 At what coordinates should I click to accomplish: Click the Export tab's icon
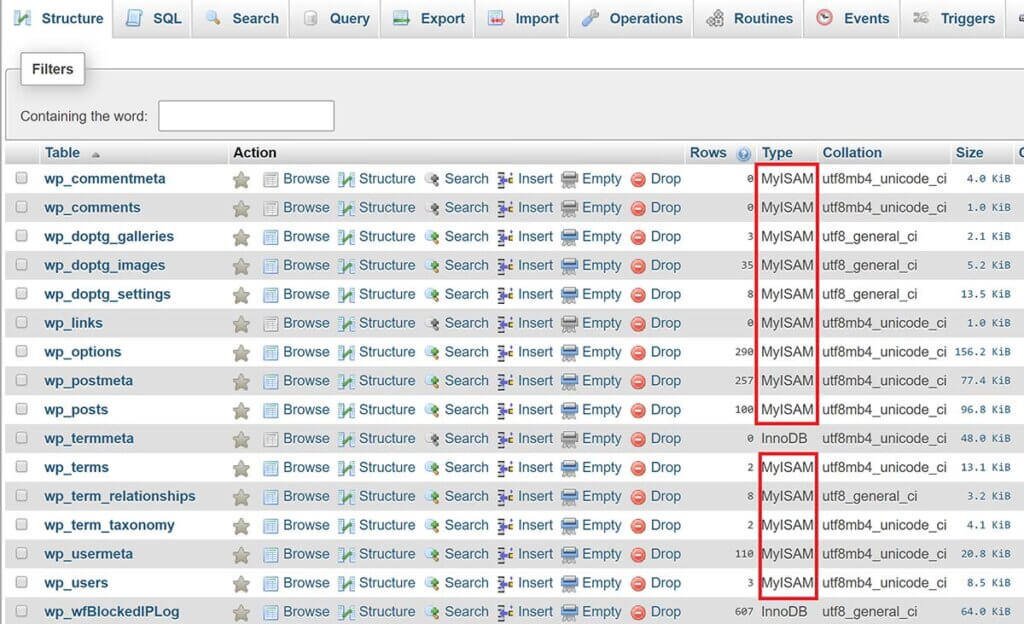click(401, 18)
